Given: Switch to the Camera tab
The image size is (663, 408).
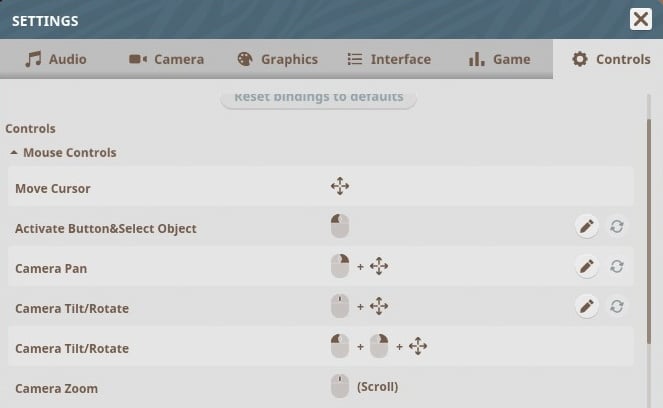Looking at the screenshot, I should [x=166, y=59].
